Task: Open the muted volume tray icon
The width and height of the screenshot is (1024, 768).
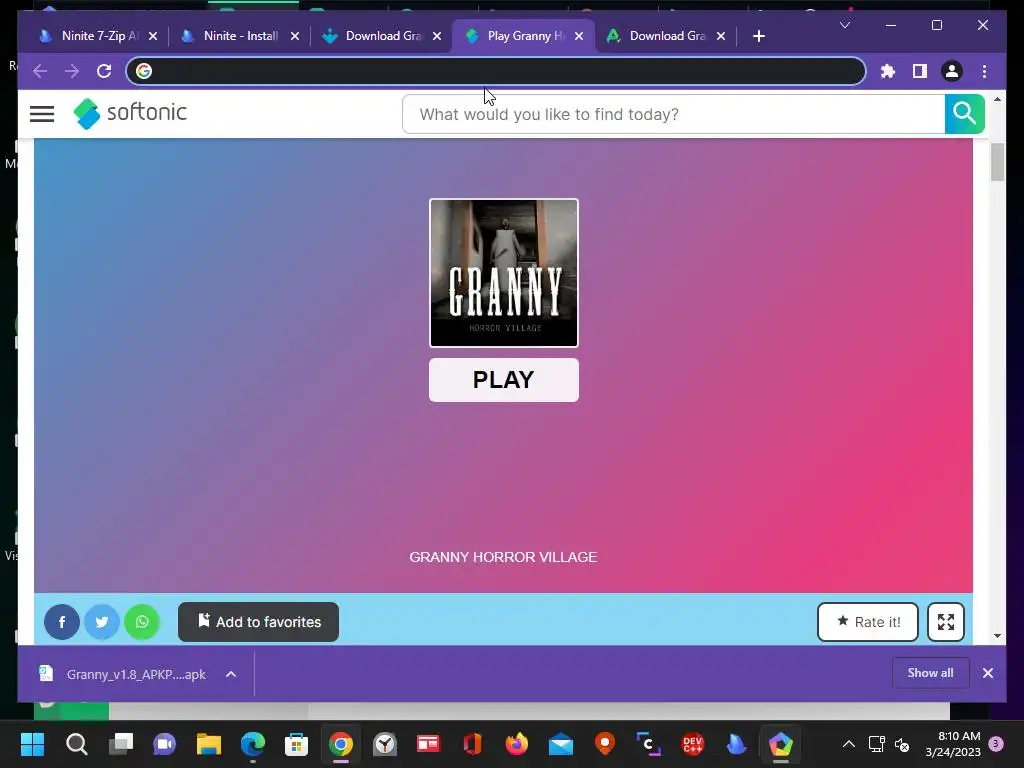Action: [x=902, y=744]
